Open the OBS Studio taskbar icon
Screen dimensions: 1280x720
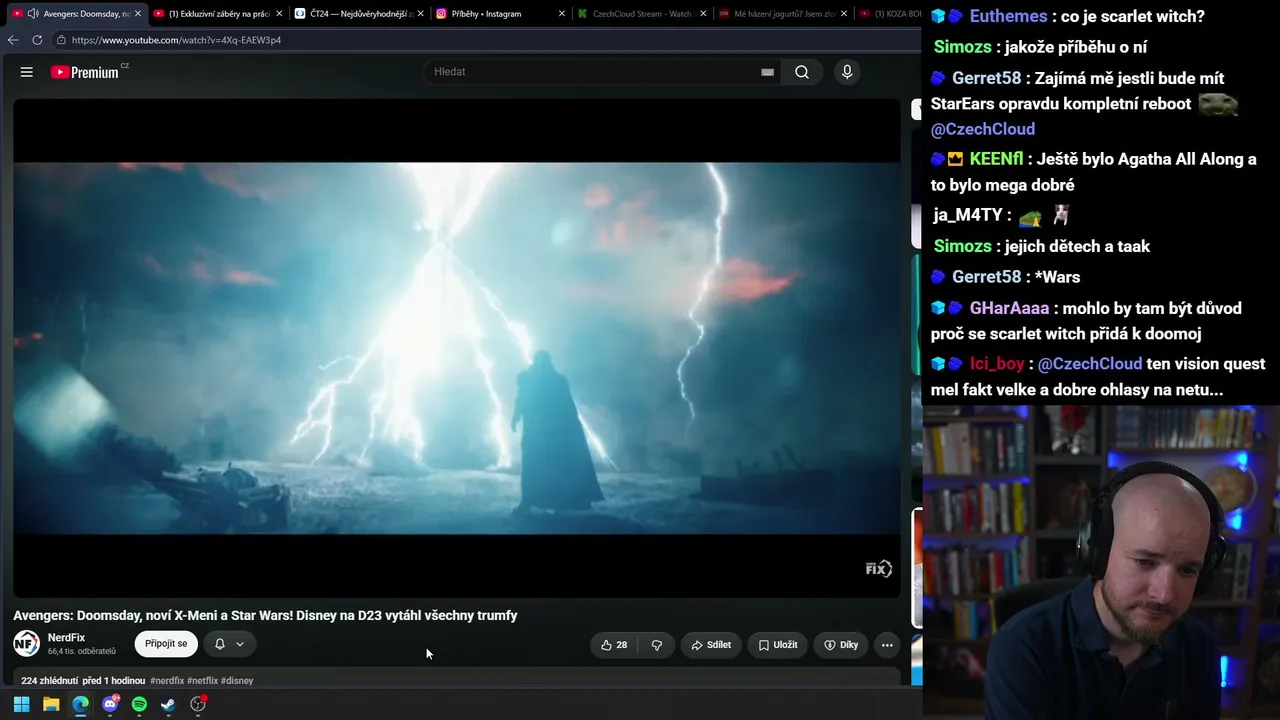pyautogui.click(x=198, y=704)
